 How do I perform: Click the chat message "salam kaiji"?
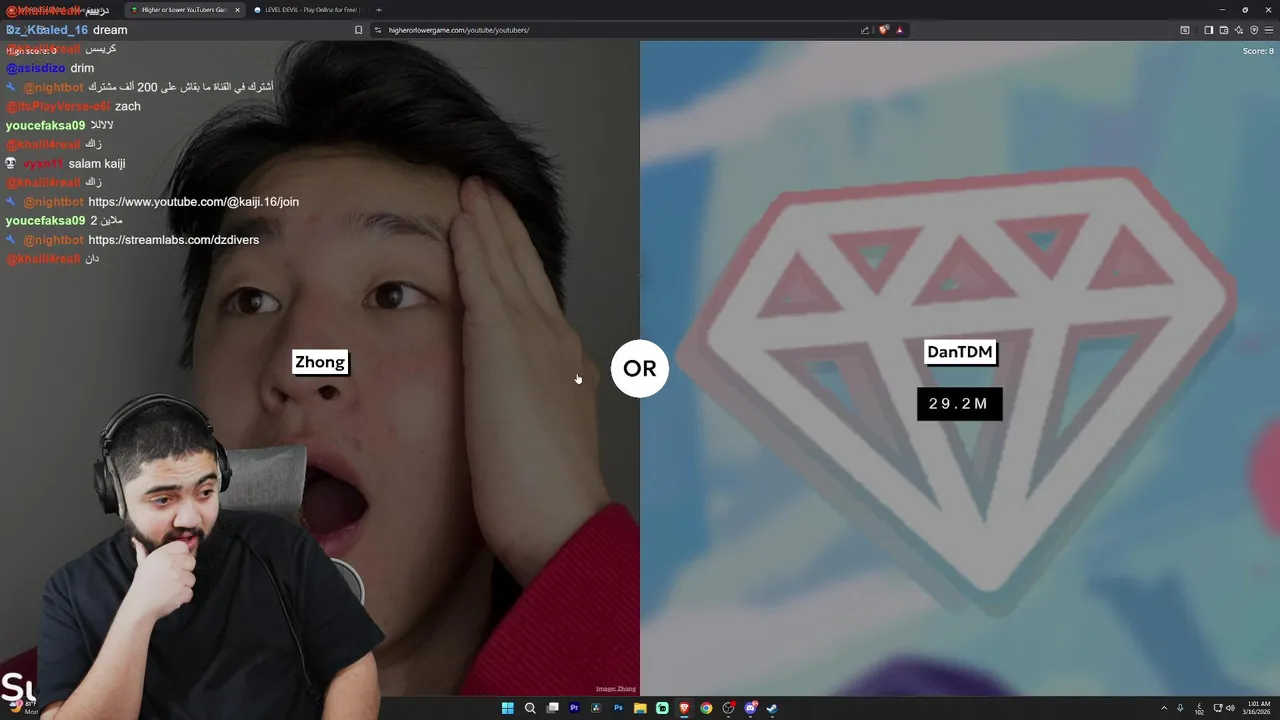pos(97,164)
